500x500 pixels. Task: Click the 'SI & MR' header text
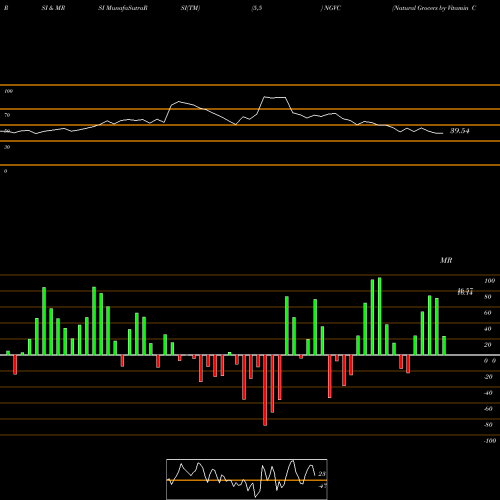(x=53, y=8)
